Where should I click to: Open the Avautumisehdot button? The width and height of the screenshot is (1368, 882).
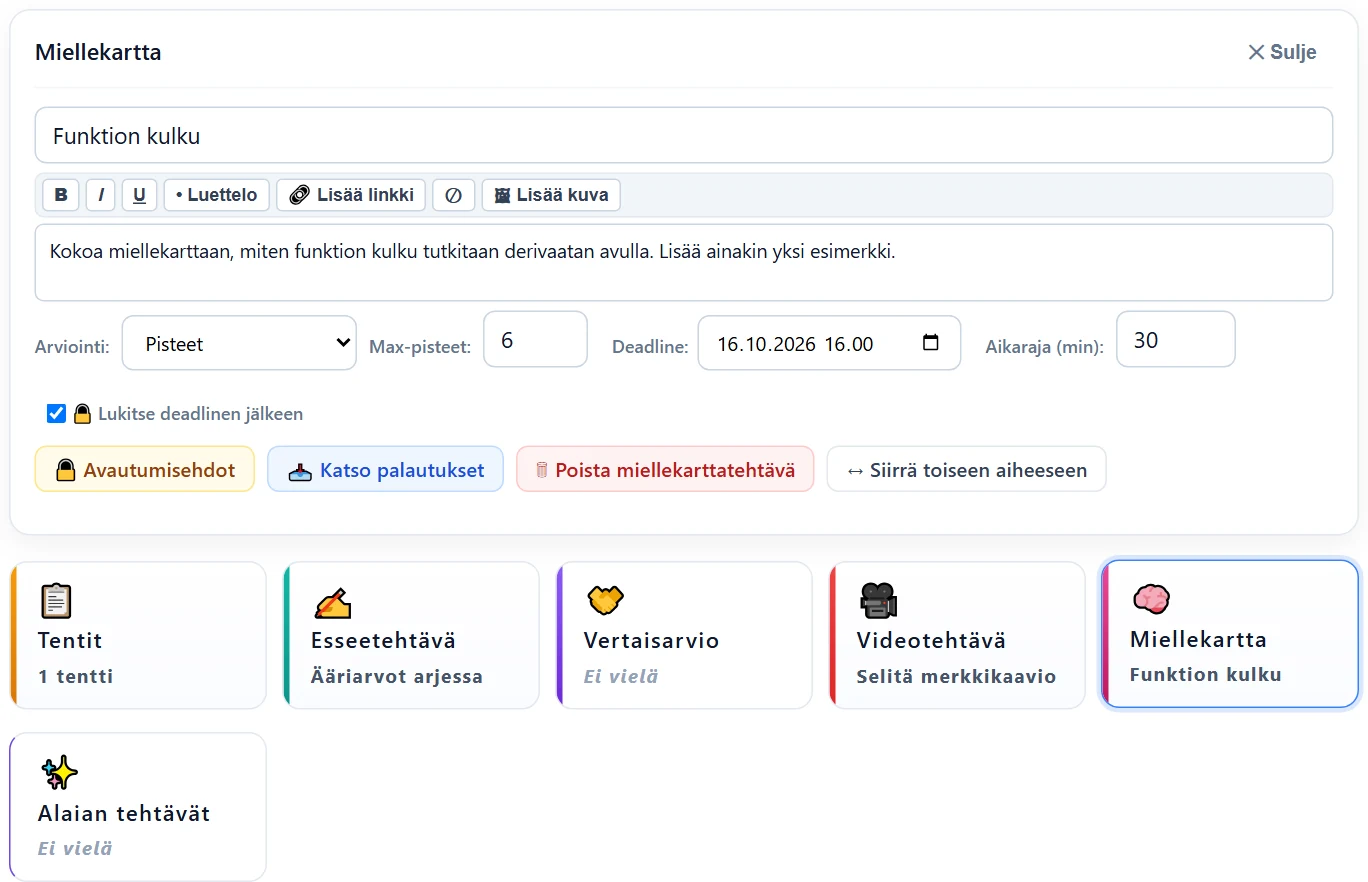coord(145,469)
